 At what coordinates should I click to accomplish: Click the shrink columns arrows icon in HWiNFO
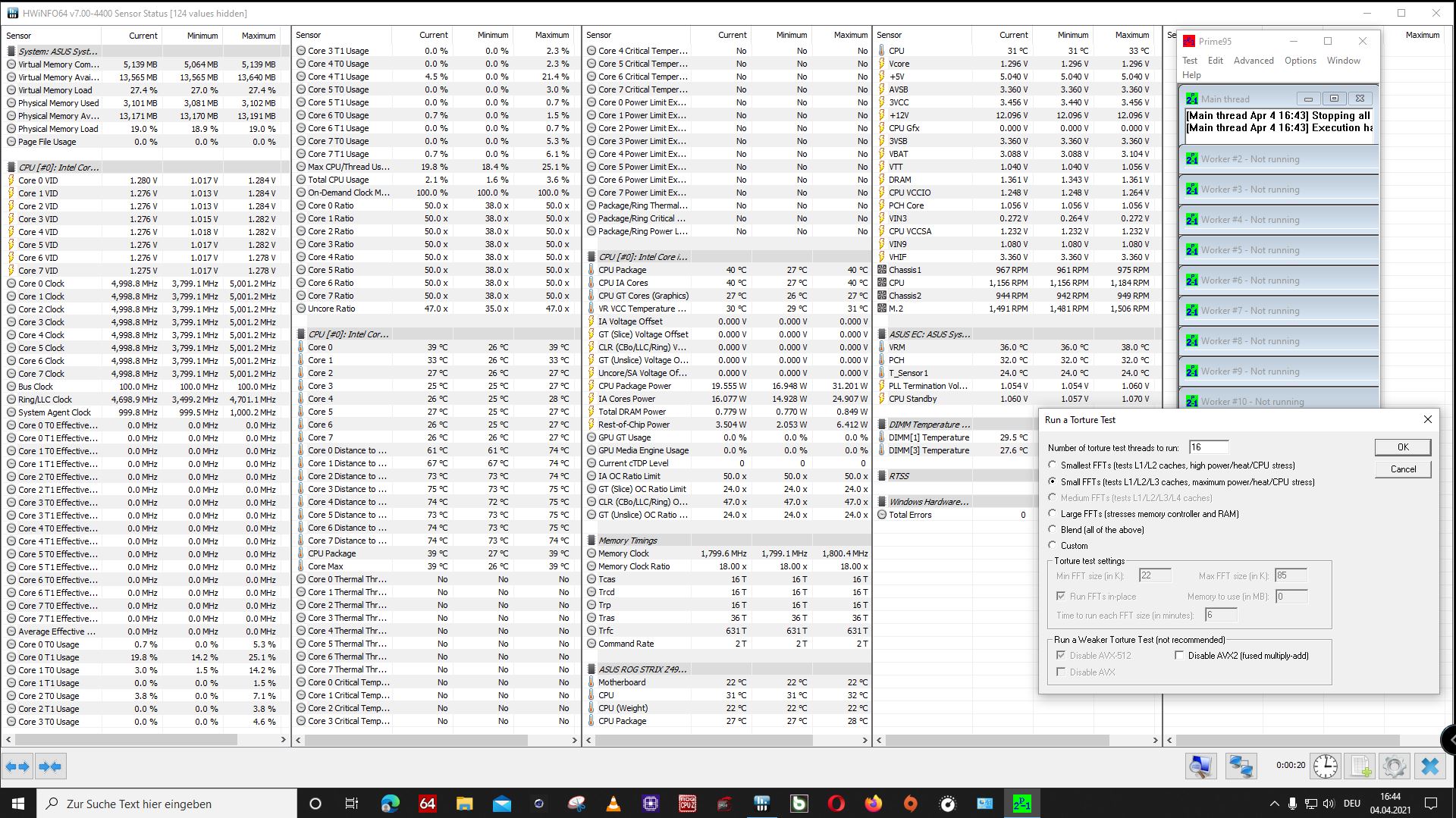[x=50, y=766]
